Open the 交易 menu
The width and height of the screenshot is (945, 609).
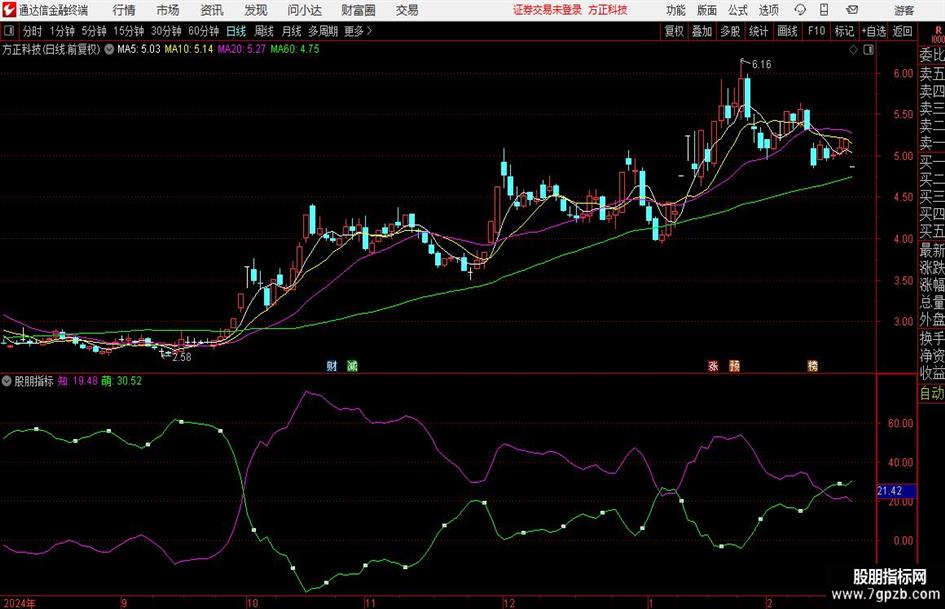pyautogui.click(x=407, y=10)
